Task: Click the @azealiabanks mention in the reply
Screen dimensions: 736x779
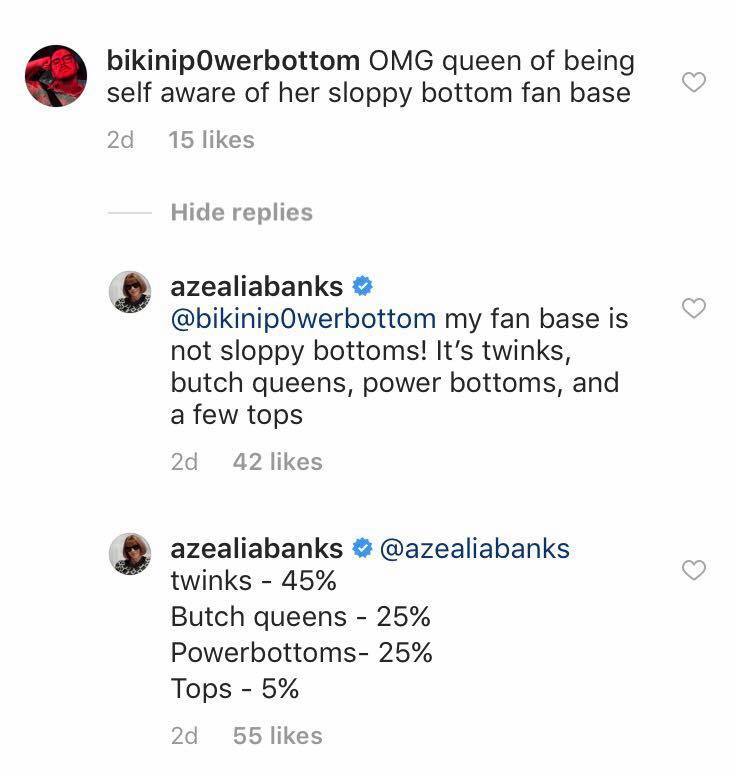Action: click(474, 548)
